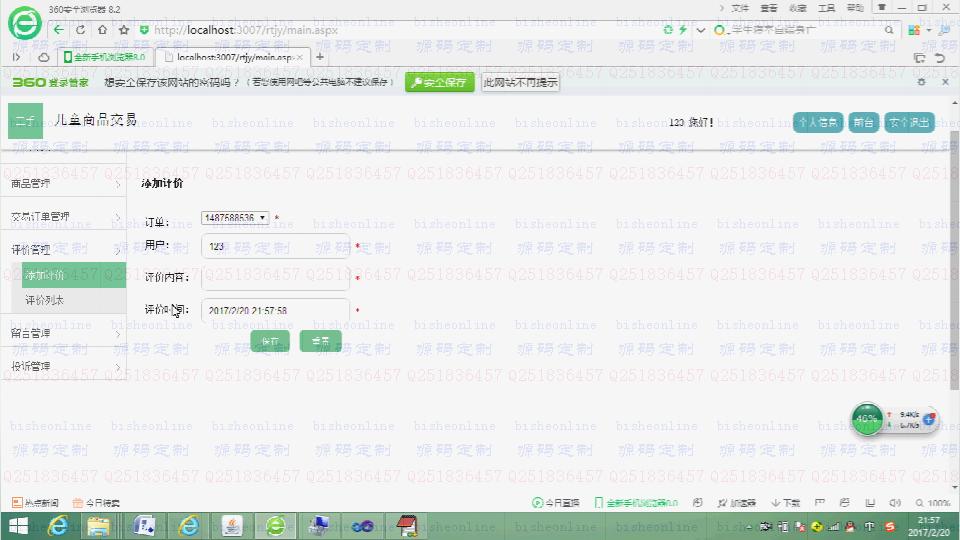960x540 pixels.
Task: Click the green shield security icon in address bar
Action: click(x=144, y=29)
